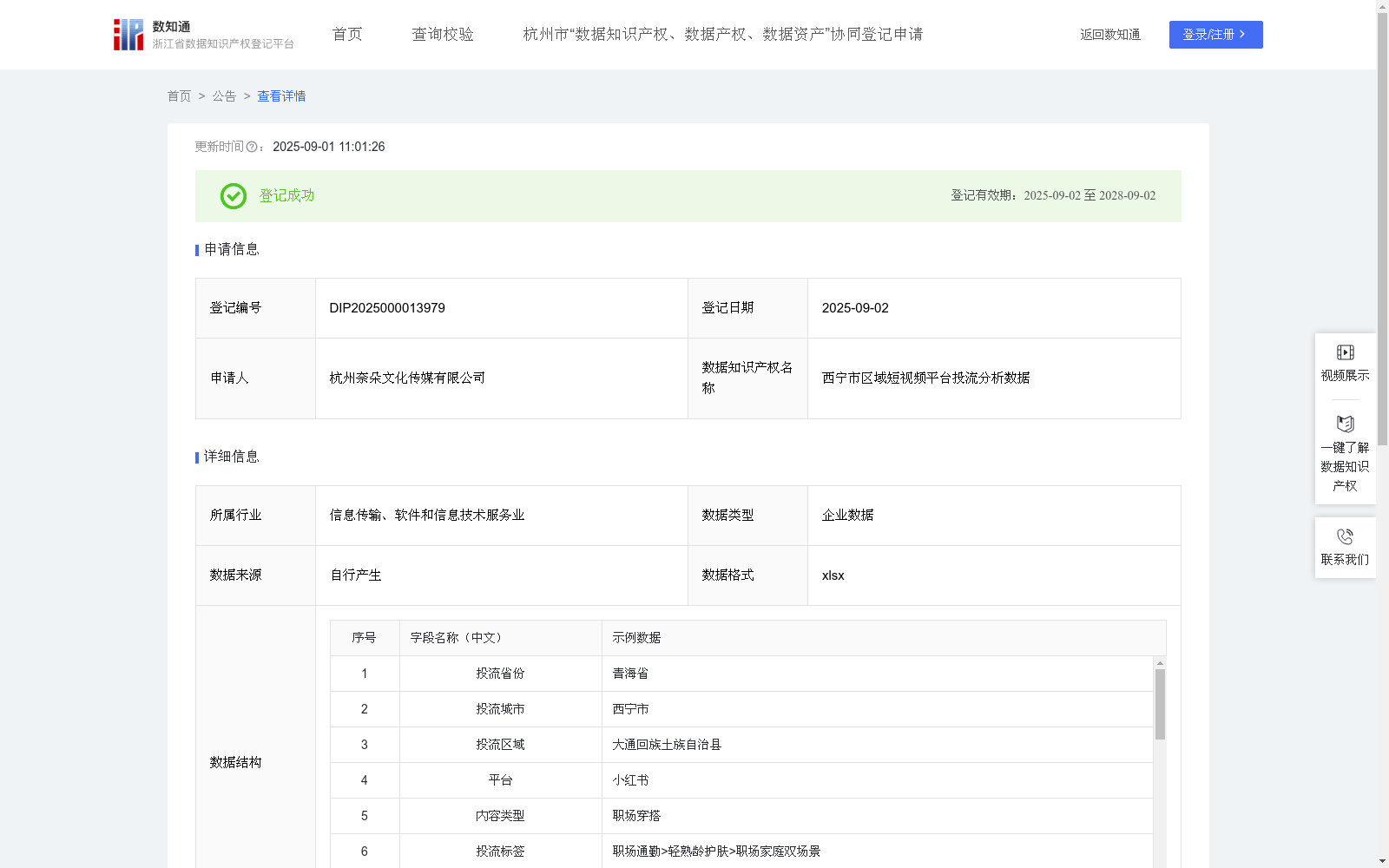Click applicant 杭州奈朵文化传媒有限公司
This screenshot has width=1389, height=868.
click(x=407, y=378)
